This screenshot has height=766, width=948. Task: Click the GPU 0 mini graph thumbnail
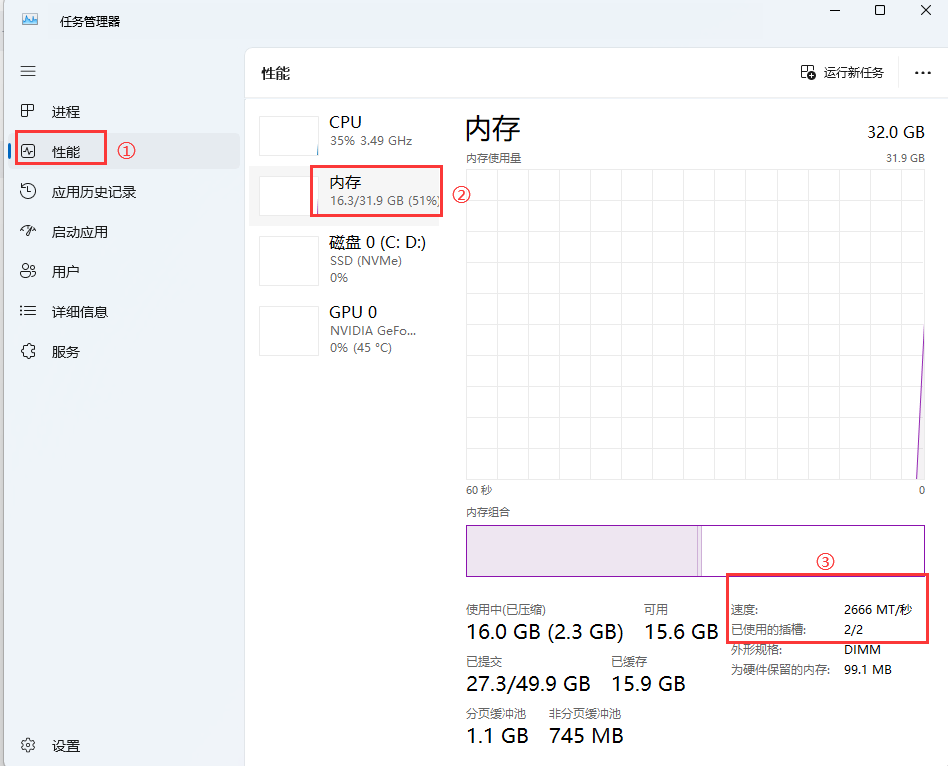tap(288, 331)
